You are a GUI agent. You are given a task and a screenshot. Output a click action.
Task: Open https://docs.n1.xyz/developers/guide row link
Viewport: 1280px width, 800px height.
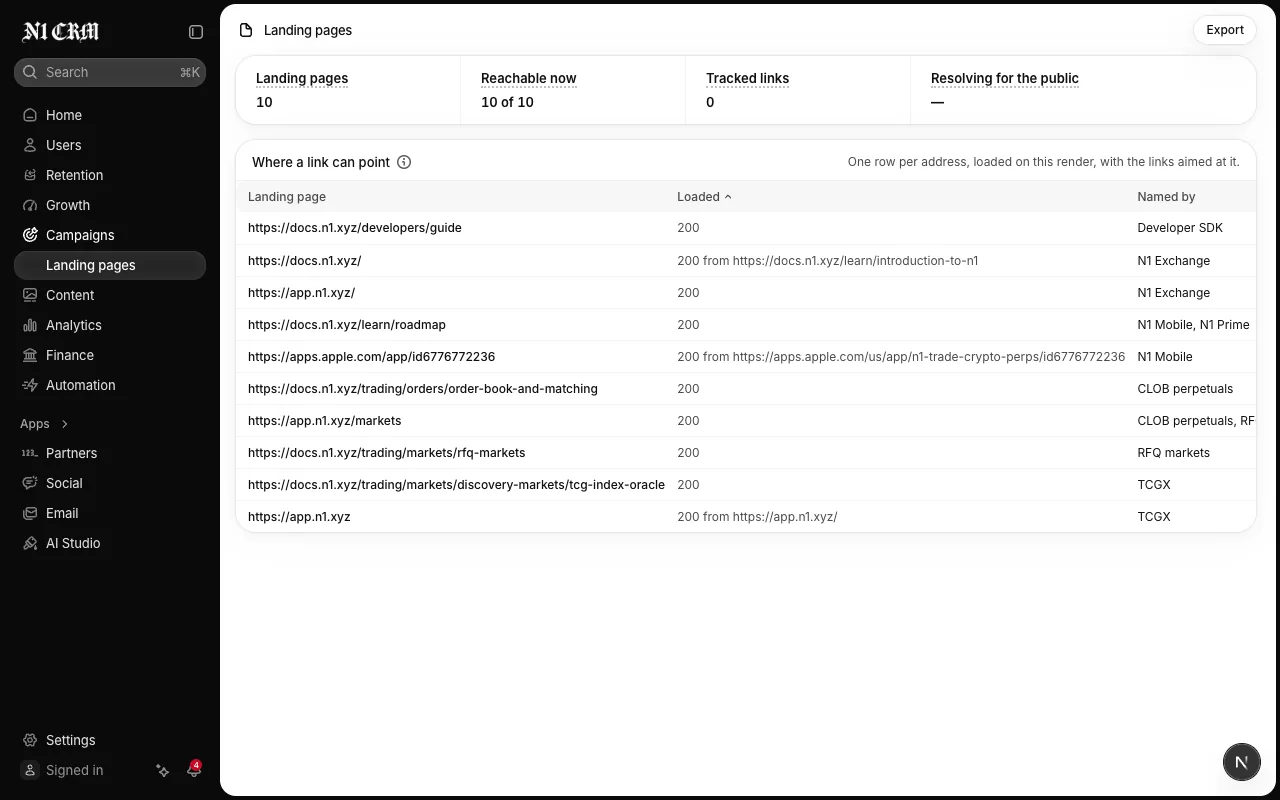(x=355, y=228)
